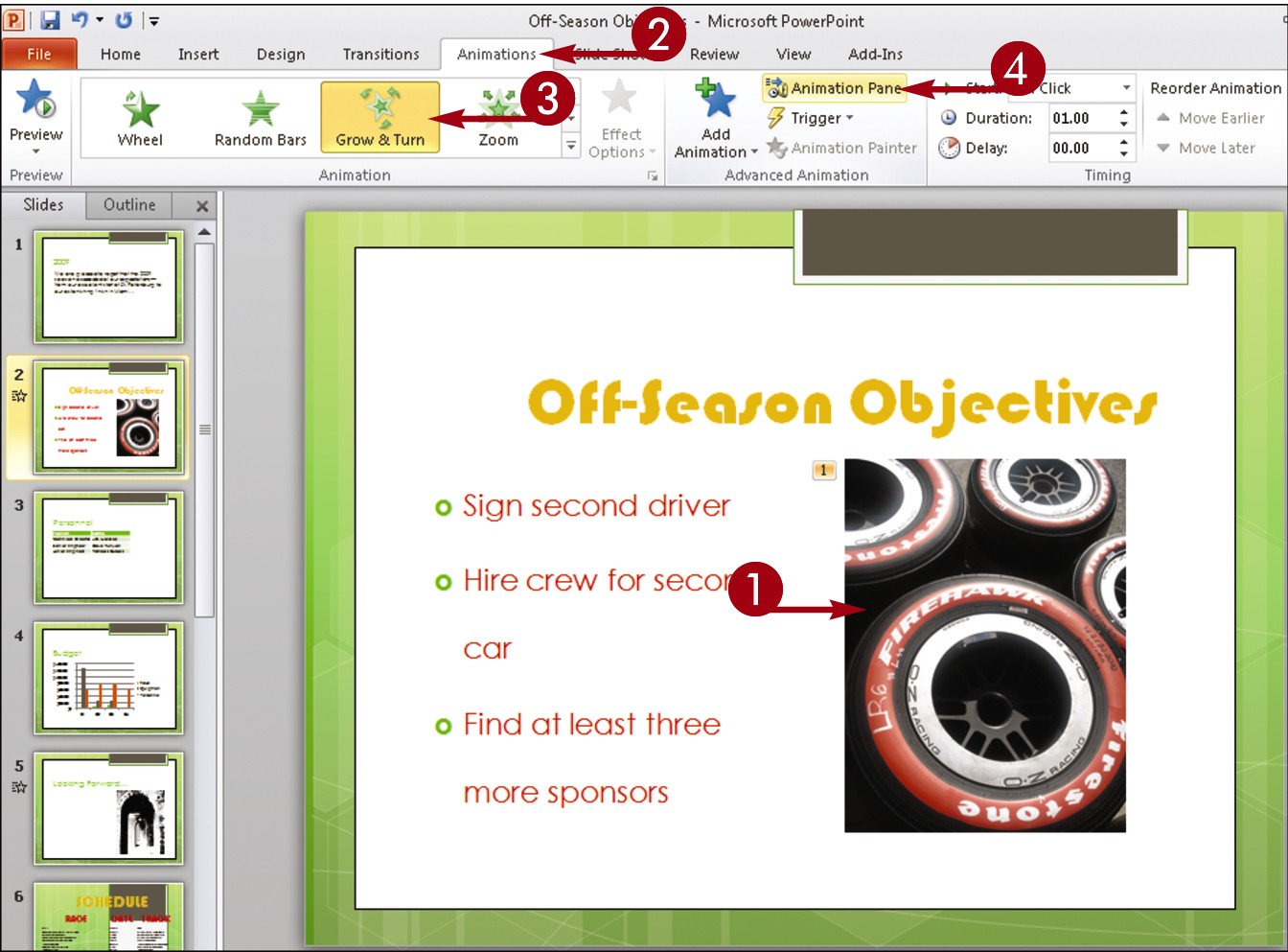Click slide 2 animation star indicator
The height and width of the screenshot is (952, 1288).
[19, 396]
